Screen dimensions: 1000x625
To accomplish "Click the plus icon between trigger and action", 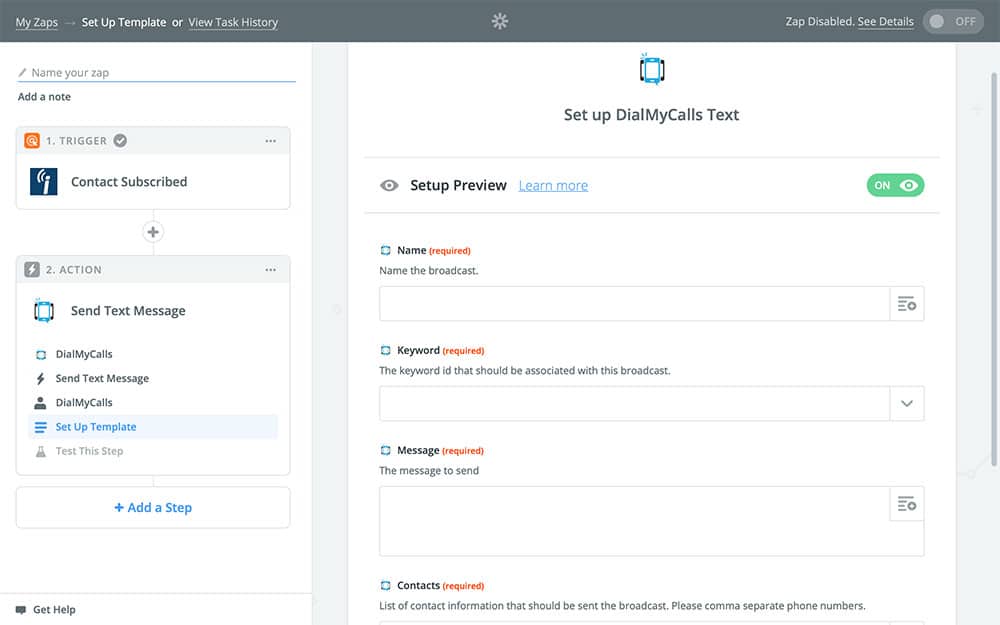I will (153, 232).
